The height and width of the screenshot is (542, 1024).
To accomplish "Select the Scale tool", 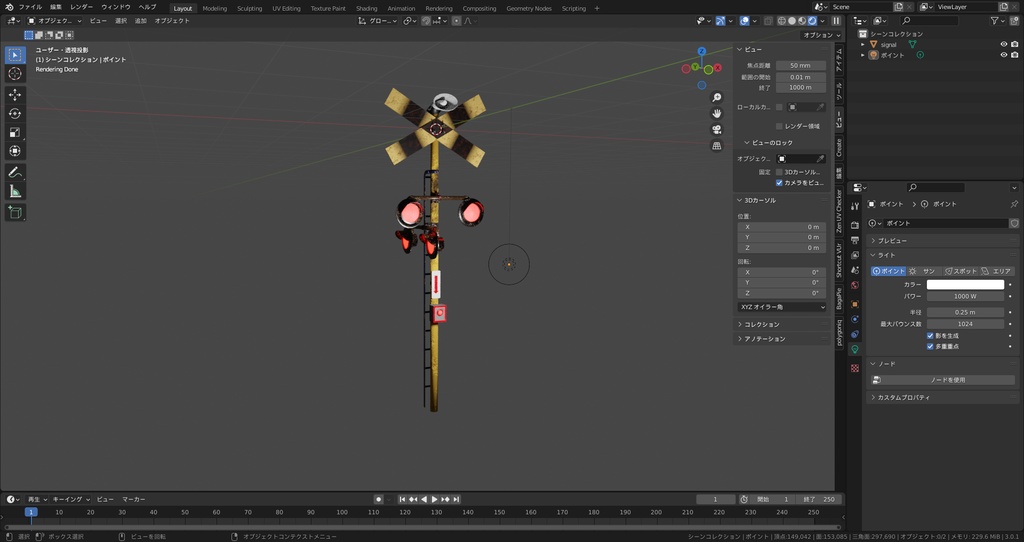I will click(x=15, y=133).
